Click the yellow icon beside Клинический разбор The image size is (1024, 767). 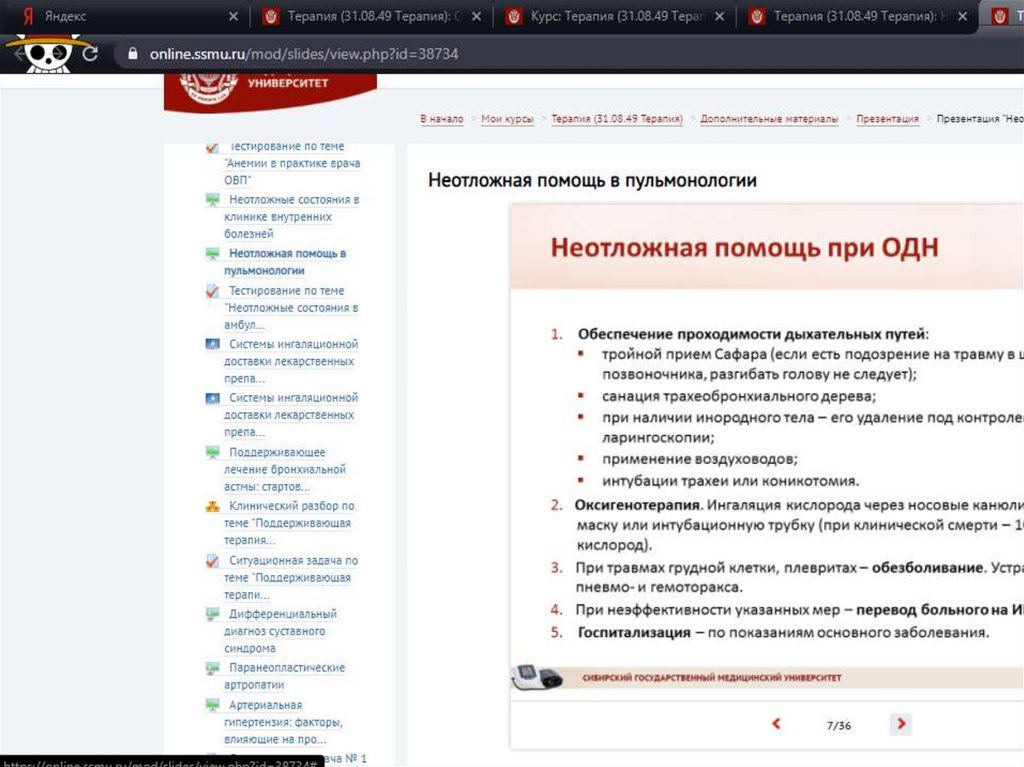click(212, 506)
